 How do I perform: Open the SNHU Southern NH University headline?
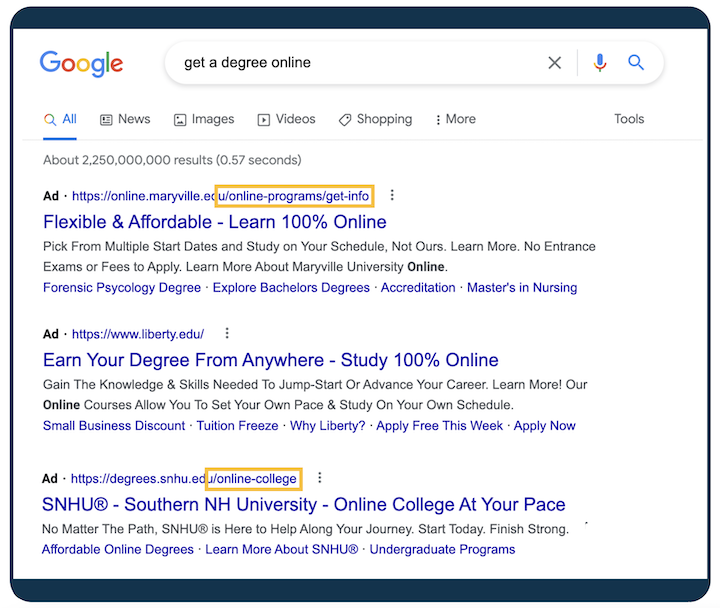(304, 504)
